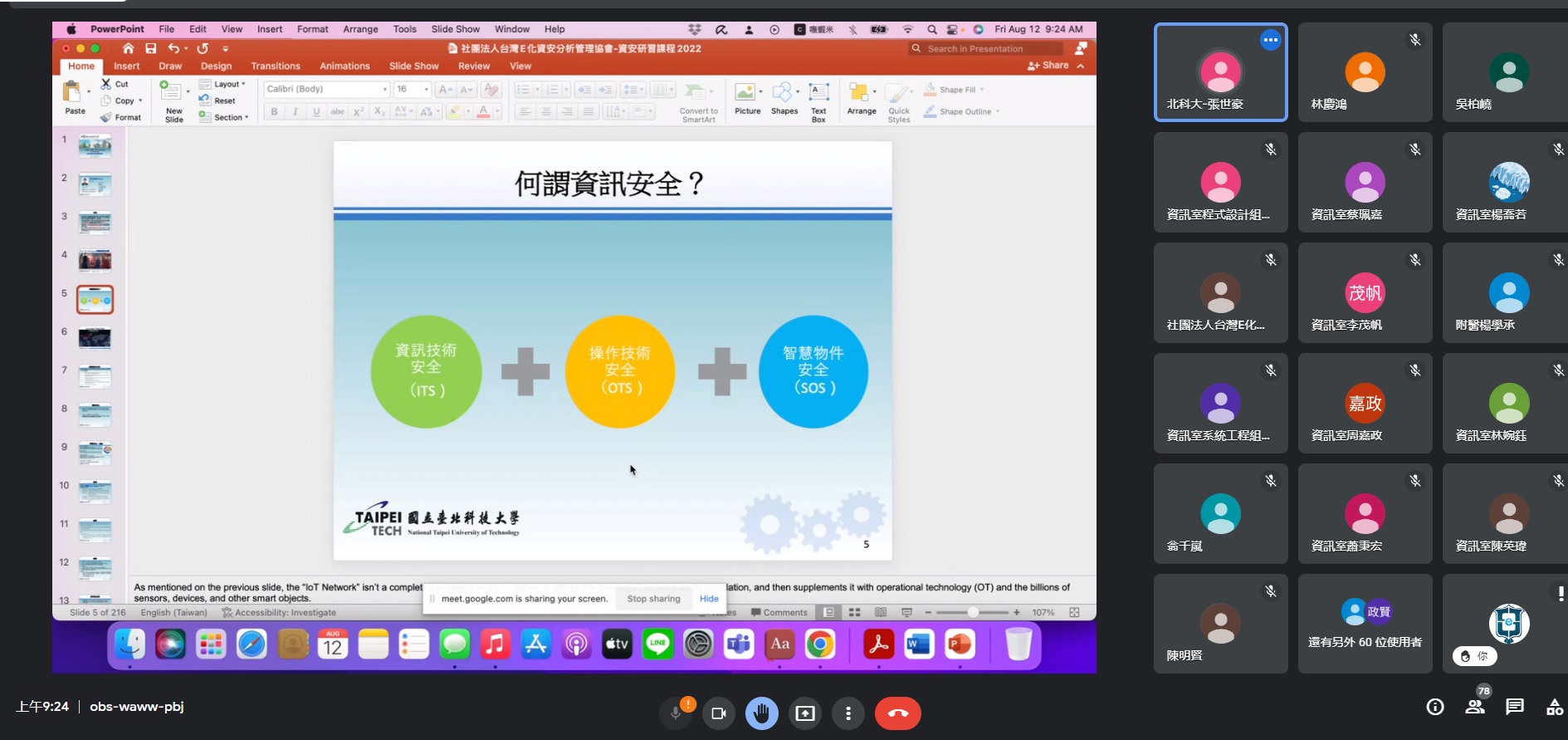Open the Picture insert tool

[x=747, y=99]
